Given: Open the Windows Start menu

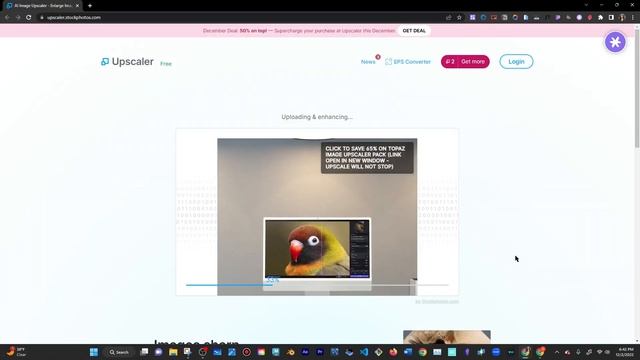Looking at the screenshot, I should coord(94,352).
